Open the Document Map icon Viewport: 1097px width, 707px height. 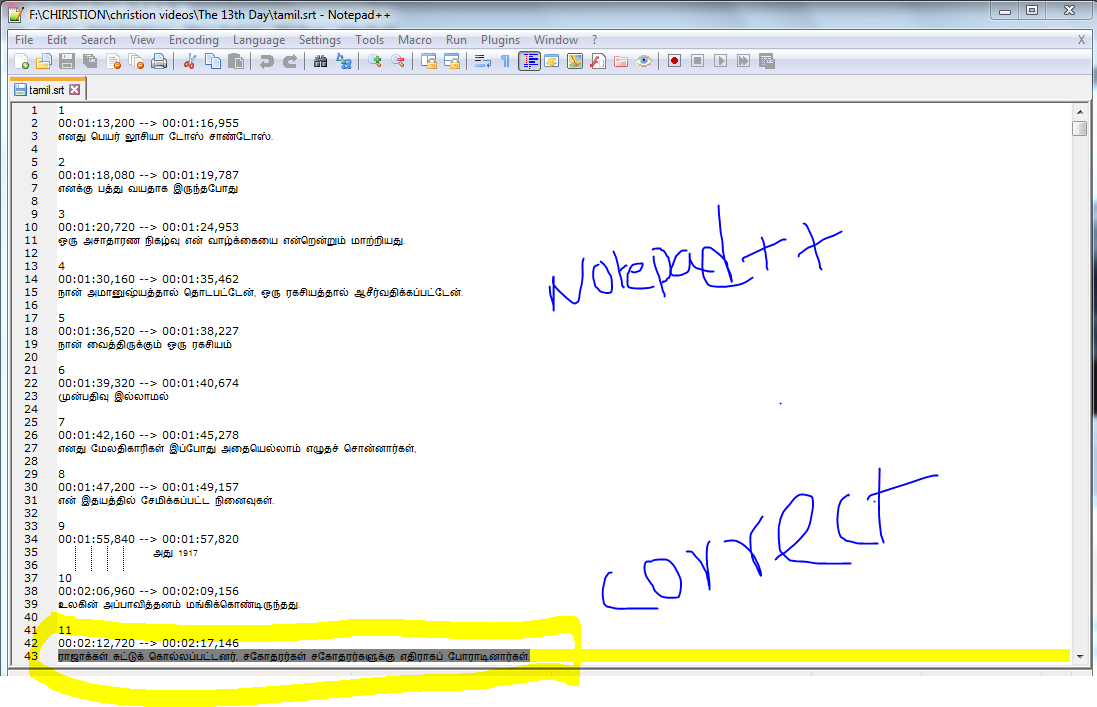[x=575, y=62]
